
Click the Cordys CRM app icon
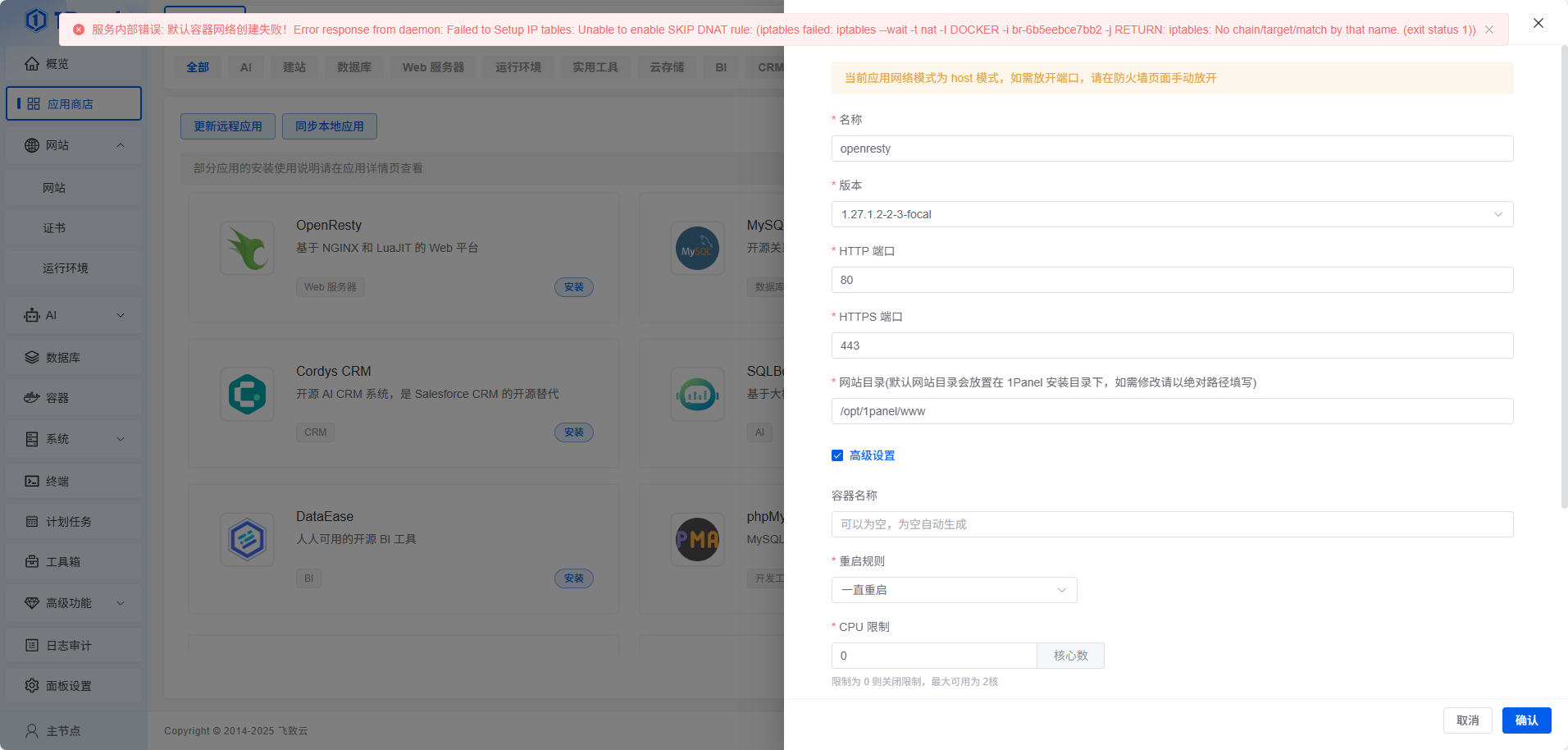247,394
